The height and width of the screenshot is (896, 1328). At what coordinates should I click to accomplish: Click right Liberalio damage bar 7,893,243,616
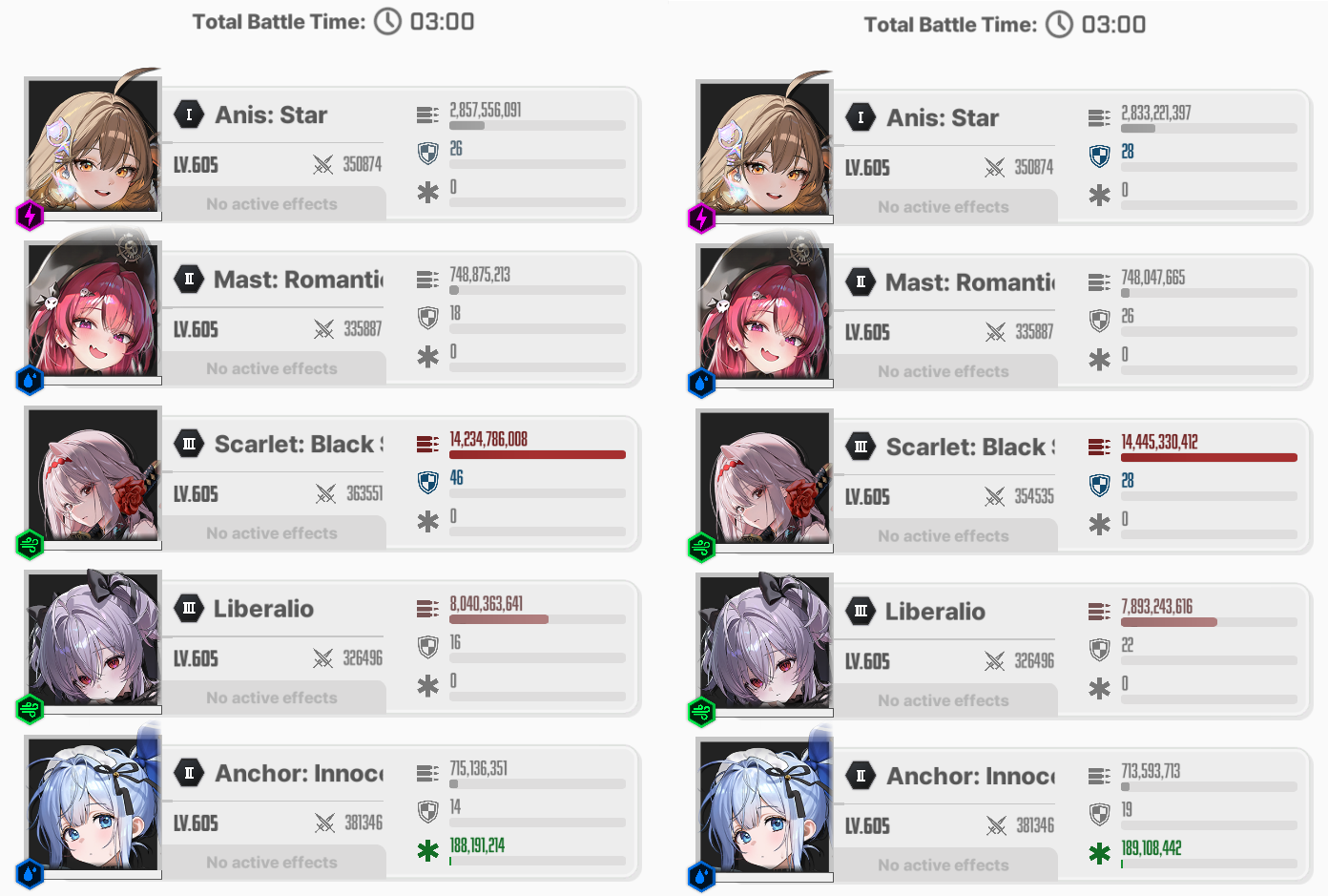[1209, 622]
